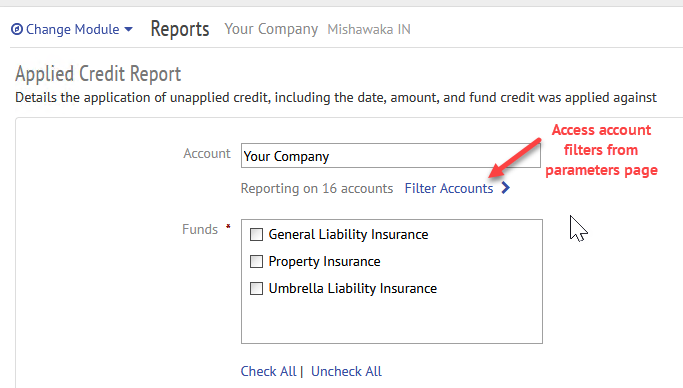The height and width of the screenshot is (388, 683).
Task: Click the blue chevron after Filter Accounts
Action: tap(505, 188)
